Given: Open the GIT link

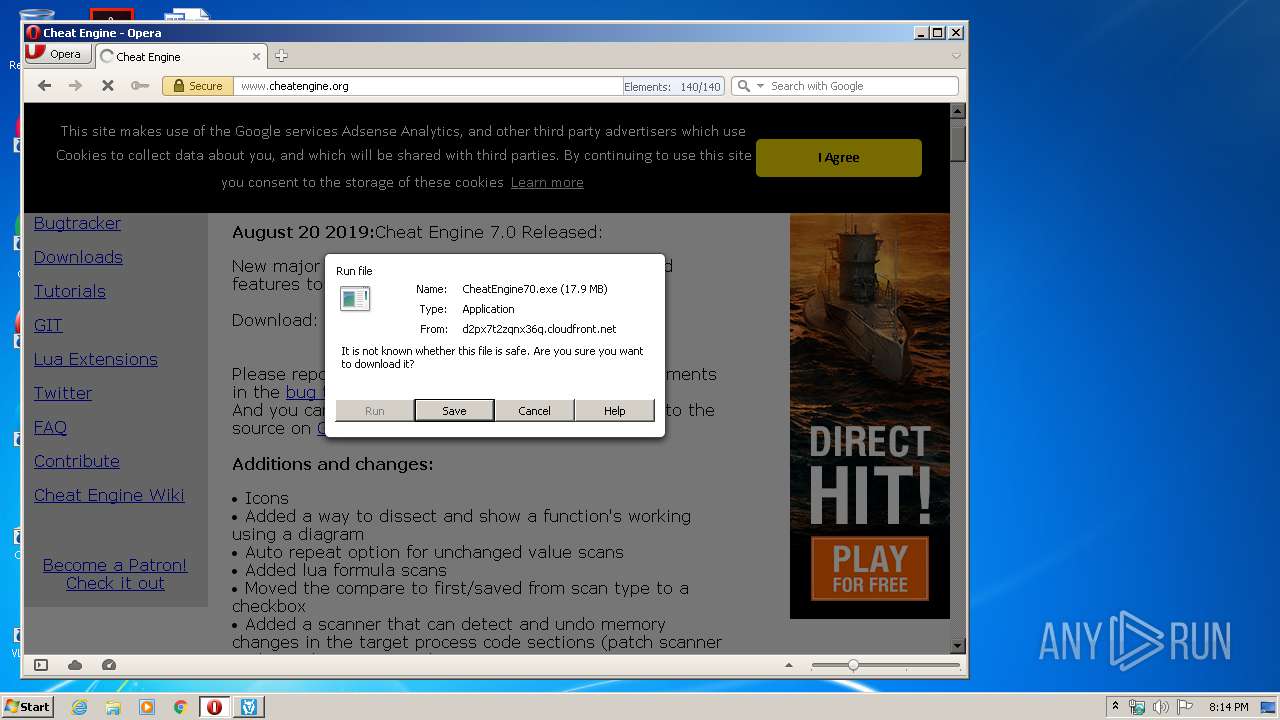Looking at the screenshot, I should point(48,325).
